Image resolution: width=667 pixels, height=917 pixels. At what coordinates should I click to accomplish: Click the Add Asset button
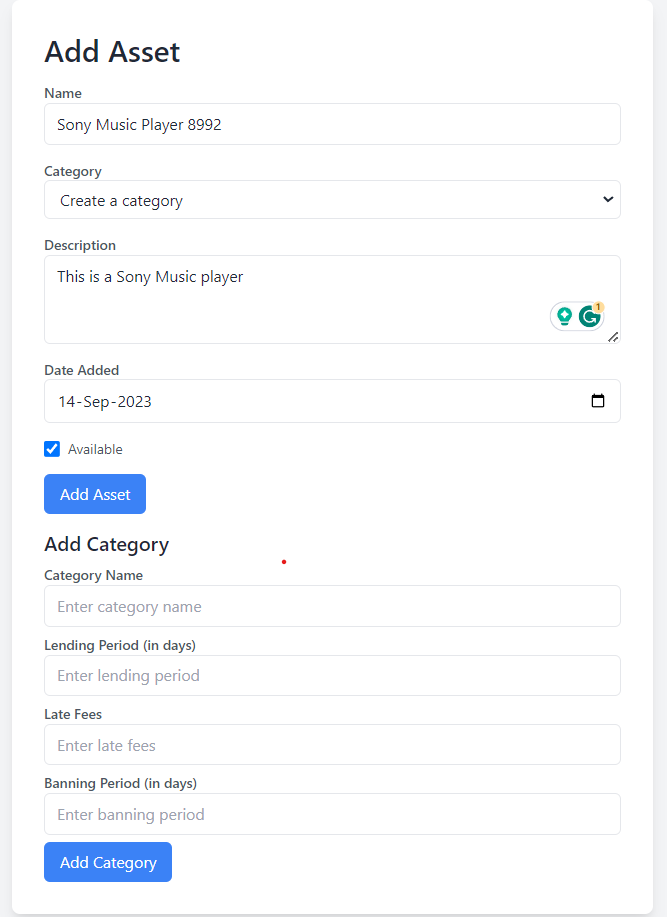[x=95, y=494]
